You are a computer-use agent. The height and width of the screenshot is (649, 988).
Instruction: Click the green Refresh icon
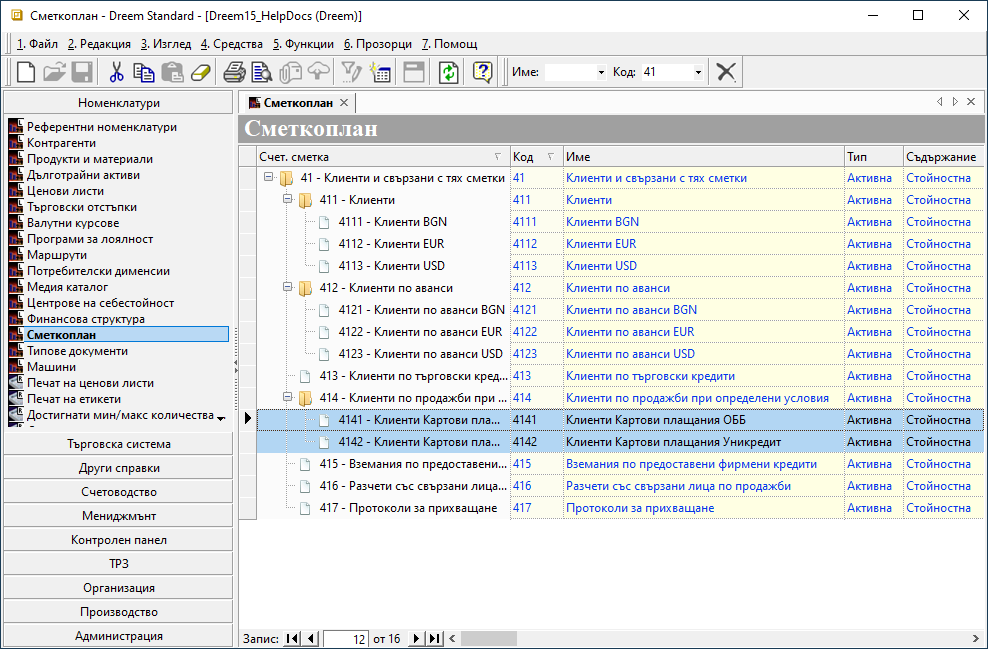449,72
